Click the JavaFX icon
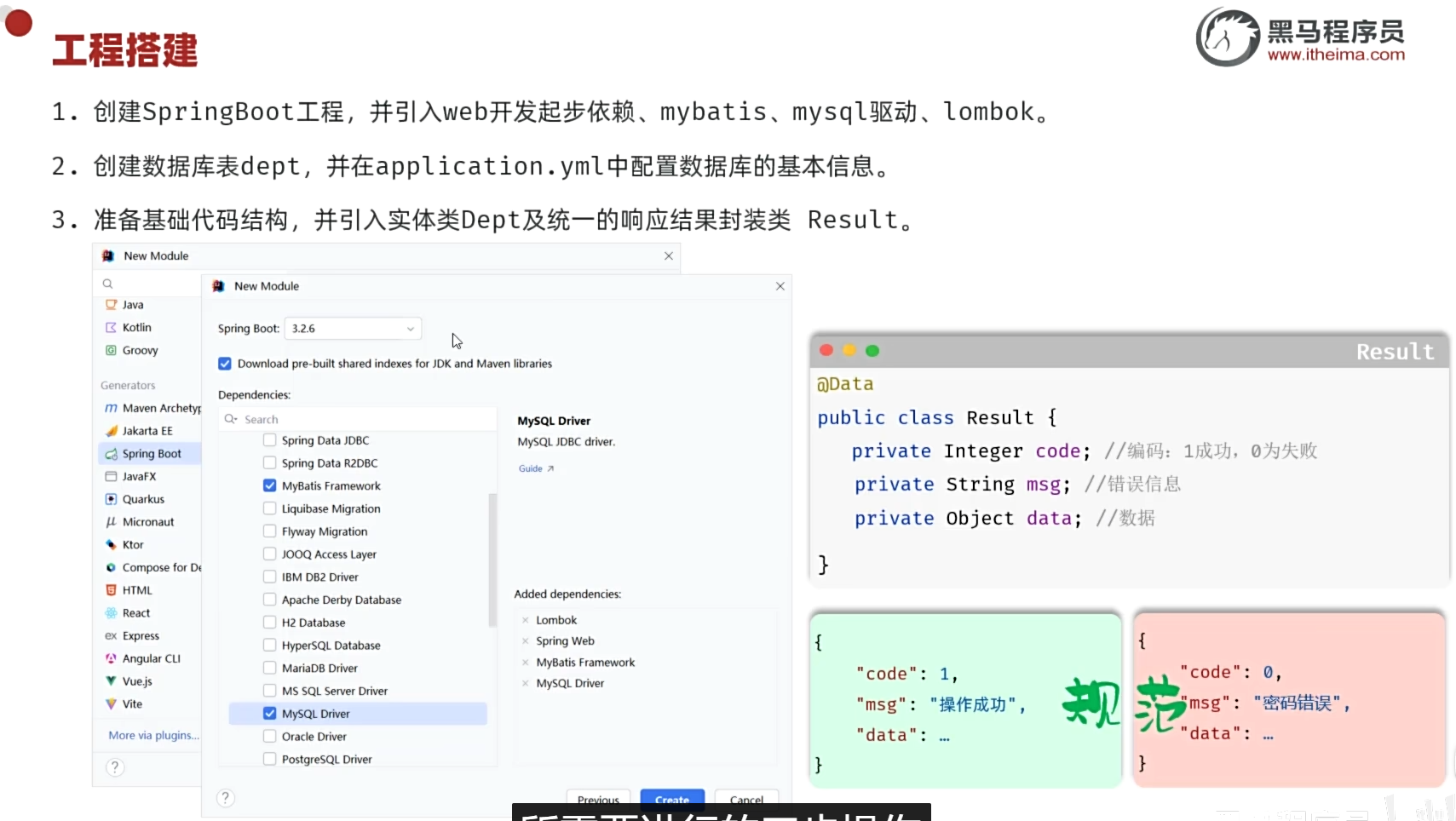 click(x=111, y=477)
